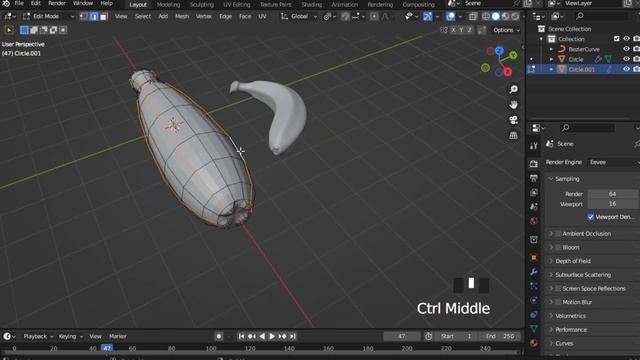Switch to solid viewport shading
The width and height of the screenshot is (640, 360).
[x=496, y=17]
